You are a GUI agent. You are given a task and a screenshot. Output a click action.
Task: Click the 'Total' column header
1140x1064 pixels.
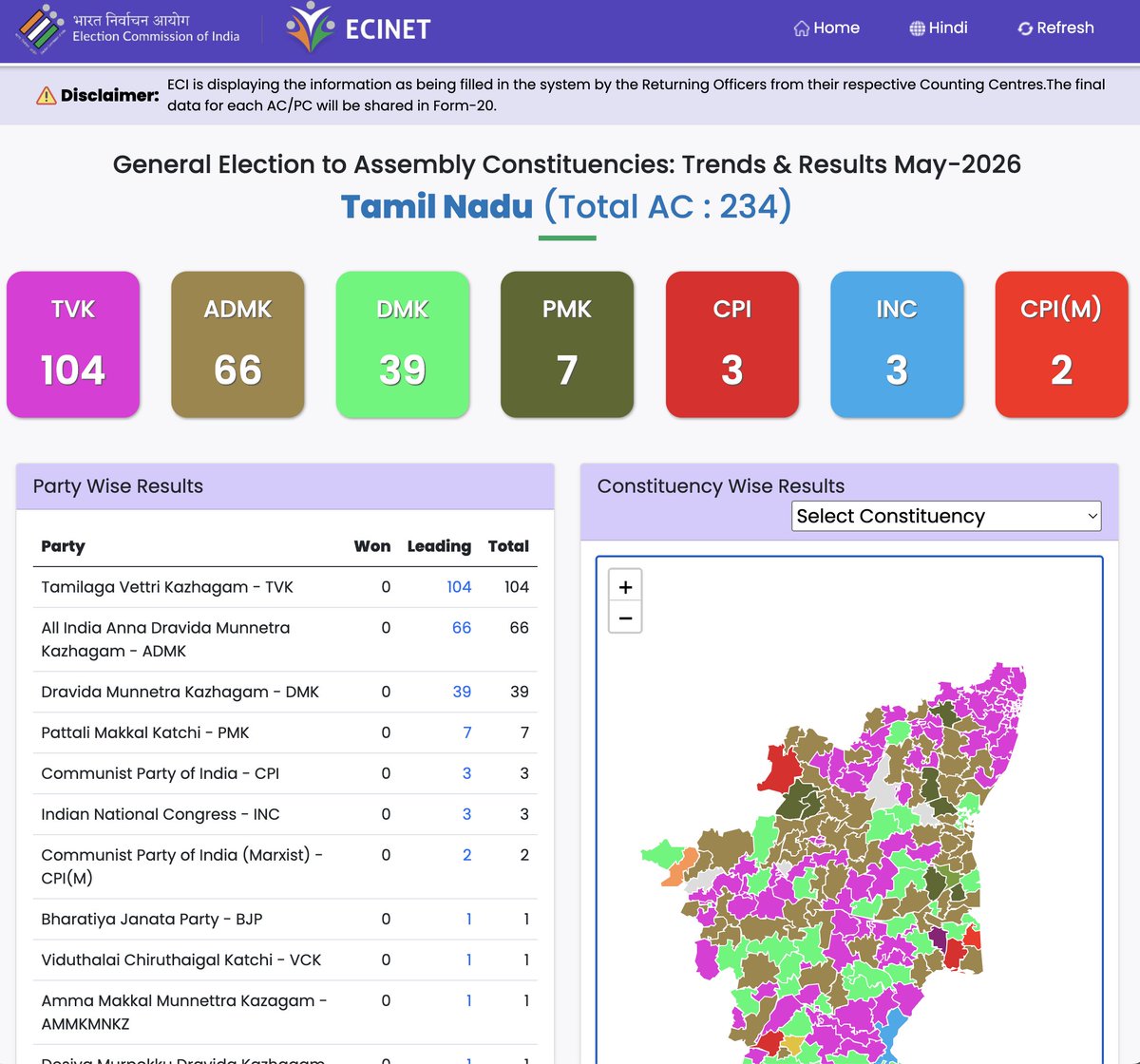tap(508, 546)
